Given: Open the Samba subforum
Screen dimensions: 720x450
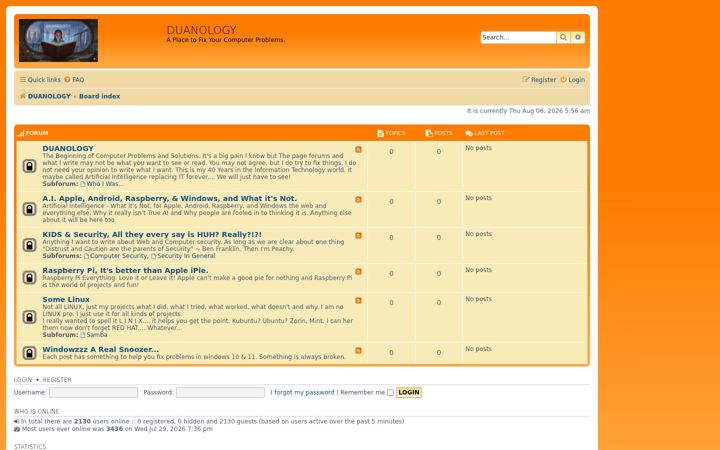Looking at the screenshot, I should pyautogui.click(x=94, y=335).
